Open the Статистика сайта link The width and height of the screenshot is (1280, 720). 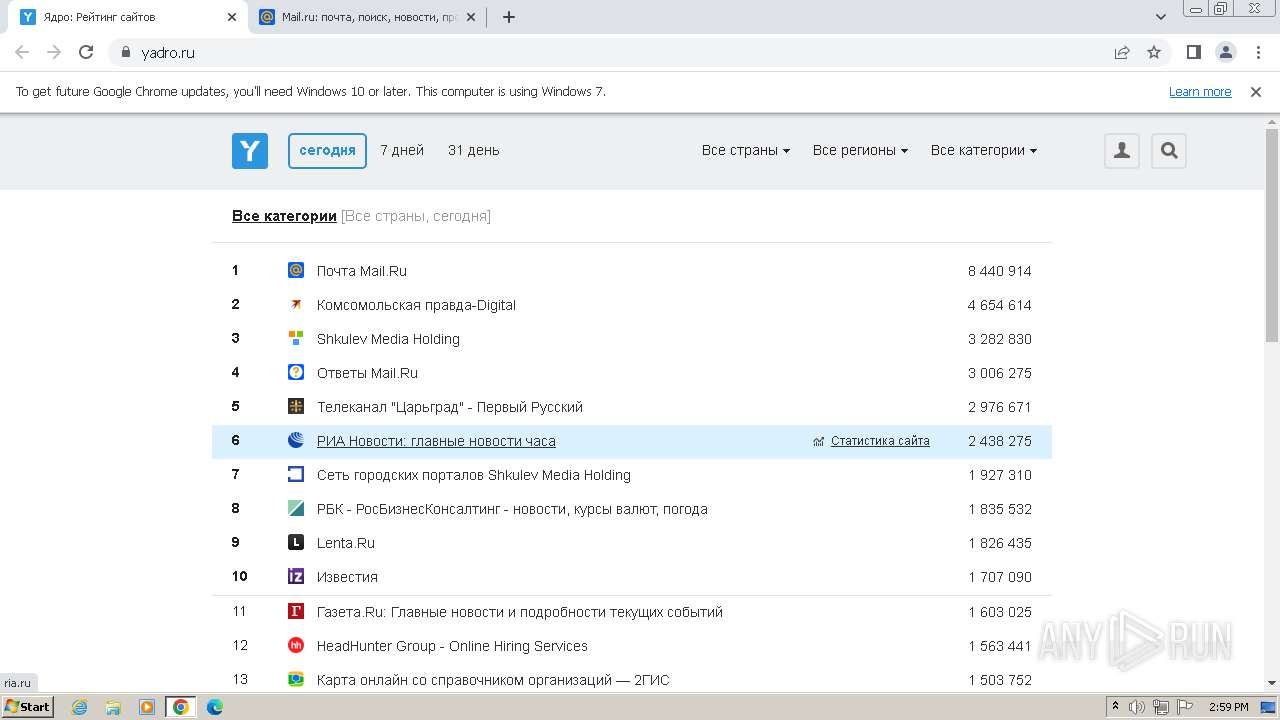tap(880, 441)
